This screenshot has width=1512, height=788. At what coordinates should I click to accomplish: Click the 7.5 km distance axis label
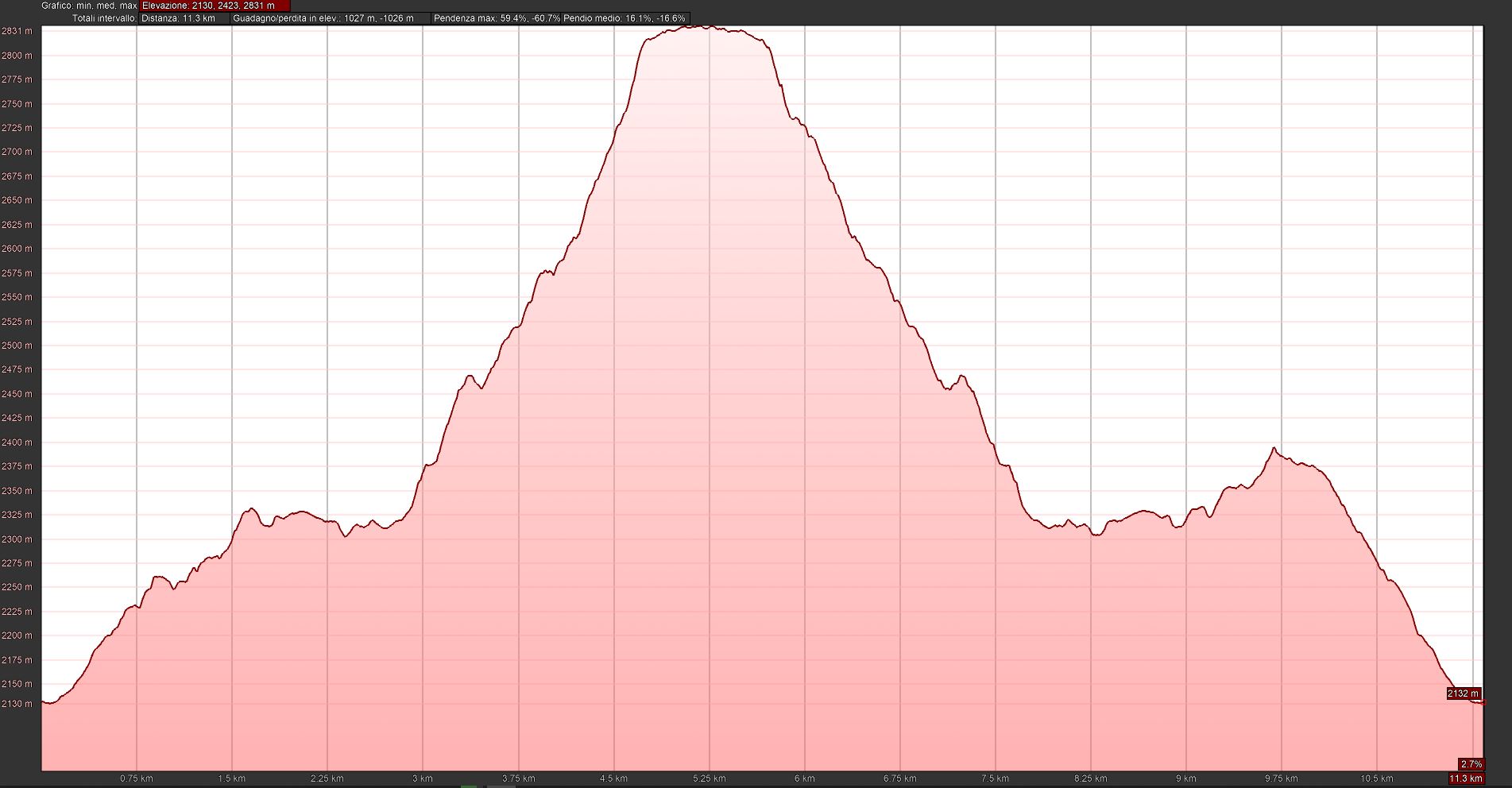pyautogui.click(x=995, y=778)
